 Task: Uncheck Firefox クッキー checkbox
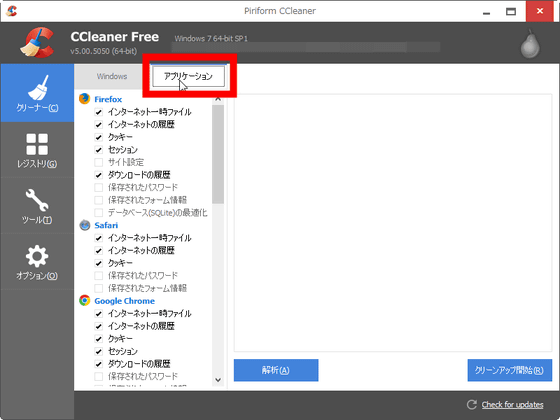99,137
